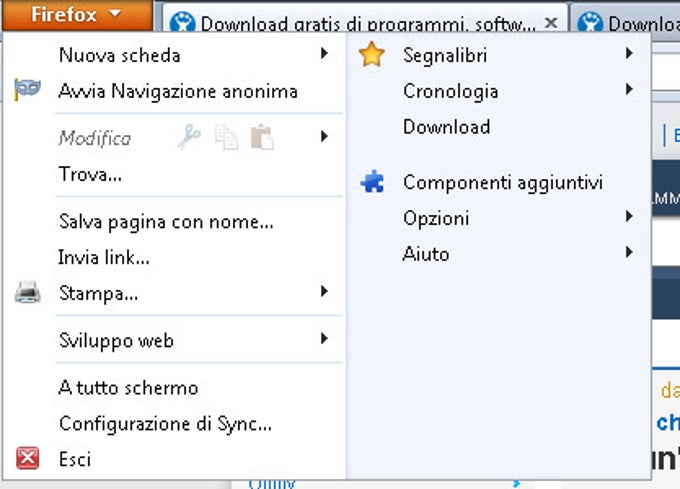This screenshot has height=489, width=680.
Task: Select Invia link... menu item
Action: [x=173, y=258]
